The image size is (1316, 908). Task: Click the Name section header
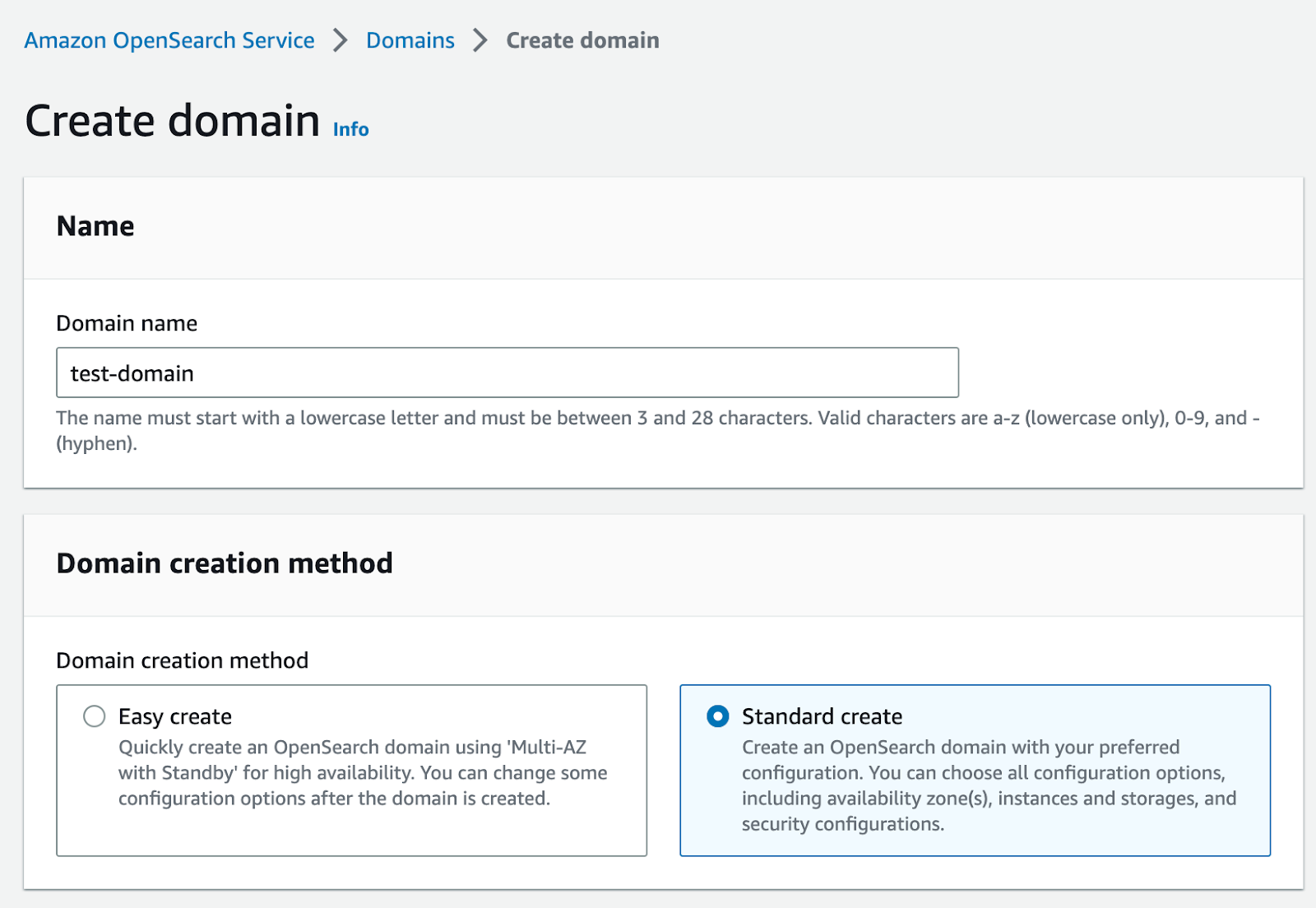point(95,226)
